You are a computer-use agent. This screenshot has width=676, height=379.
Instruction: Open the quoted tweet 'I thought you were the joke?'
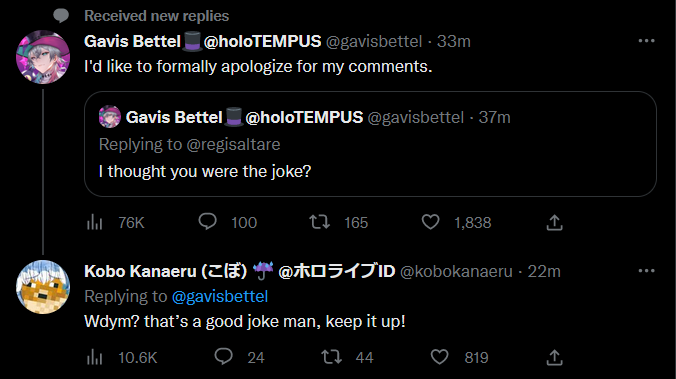[370, 144]
